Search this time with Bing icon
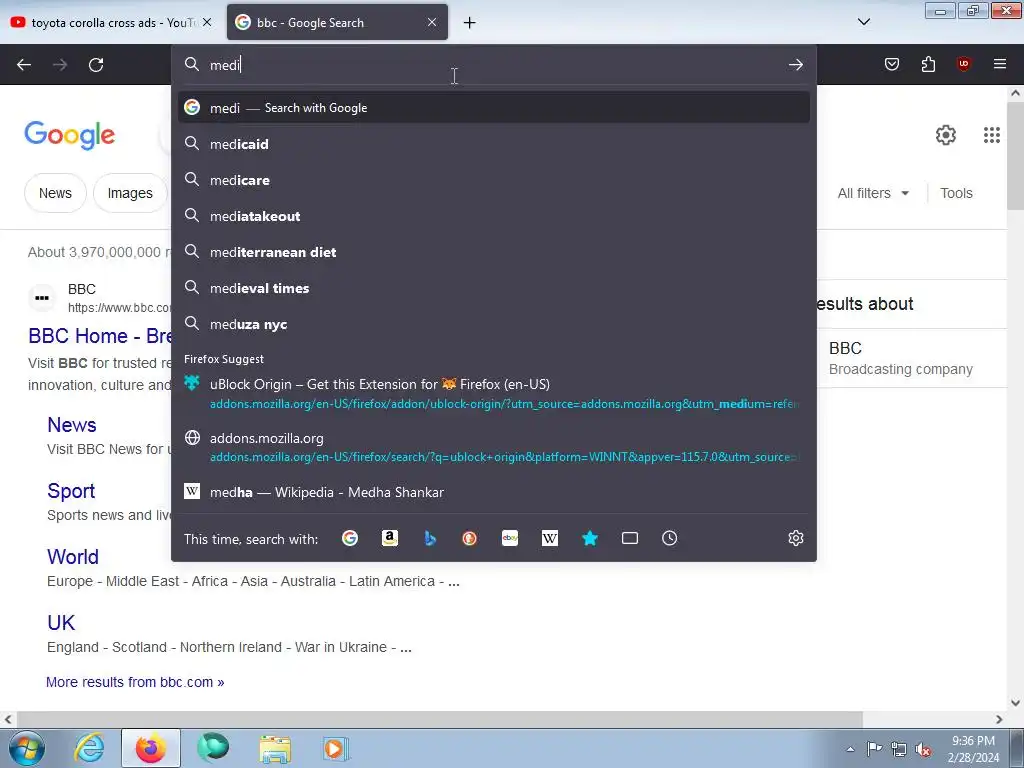Image resolution: width=1024 pixels, height=768 pixels. tap(430, 538)
